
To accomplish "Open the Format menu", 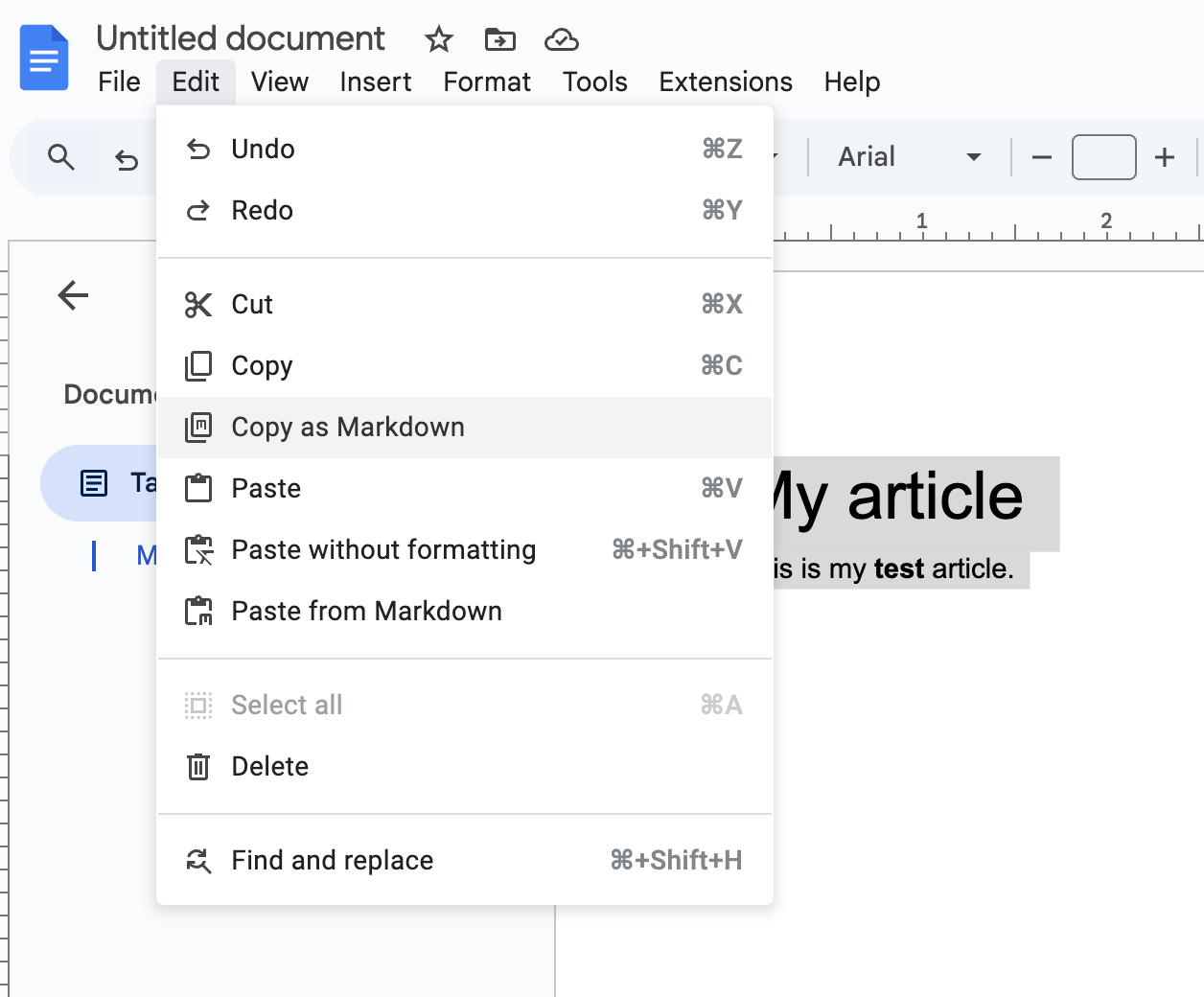I will 486,82.
